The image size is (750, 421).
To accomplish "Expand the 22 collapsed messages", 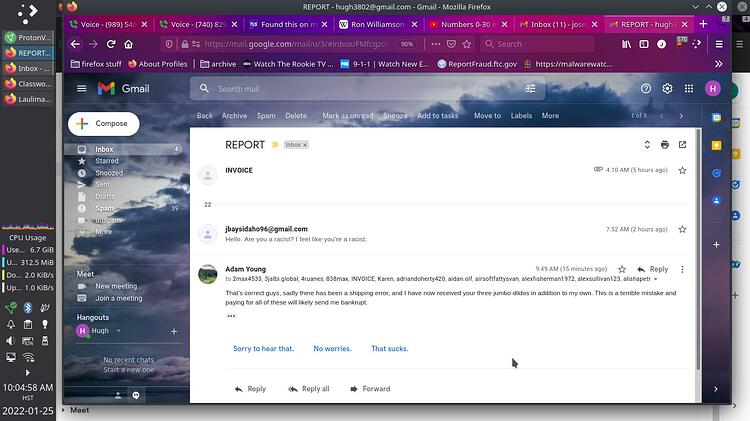I will pyautogui.click(x=208, y=205).
